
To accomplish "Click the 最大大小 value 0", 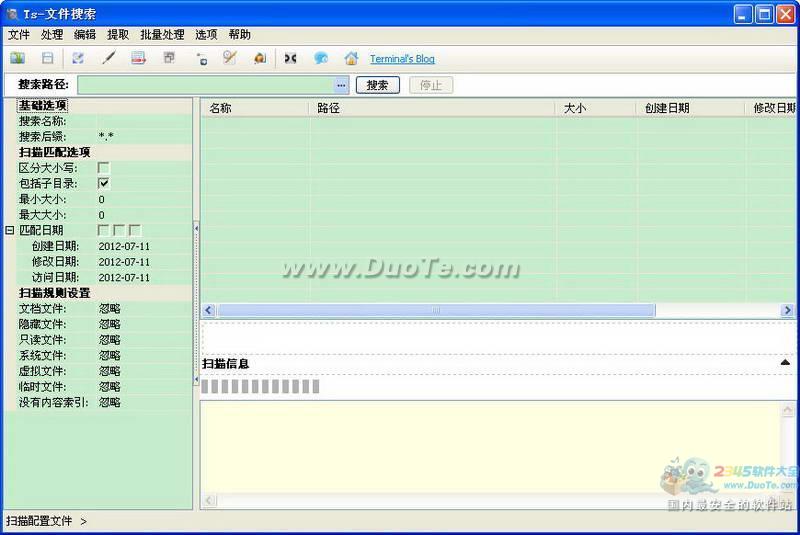I will point(102,215).
